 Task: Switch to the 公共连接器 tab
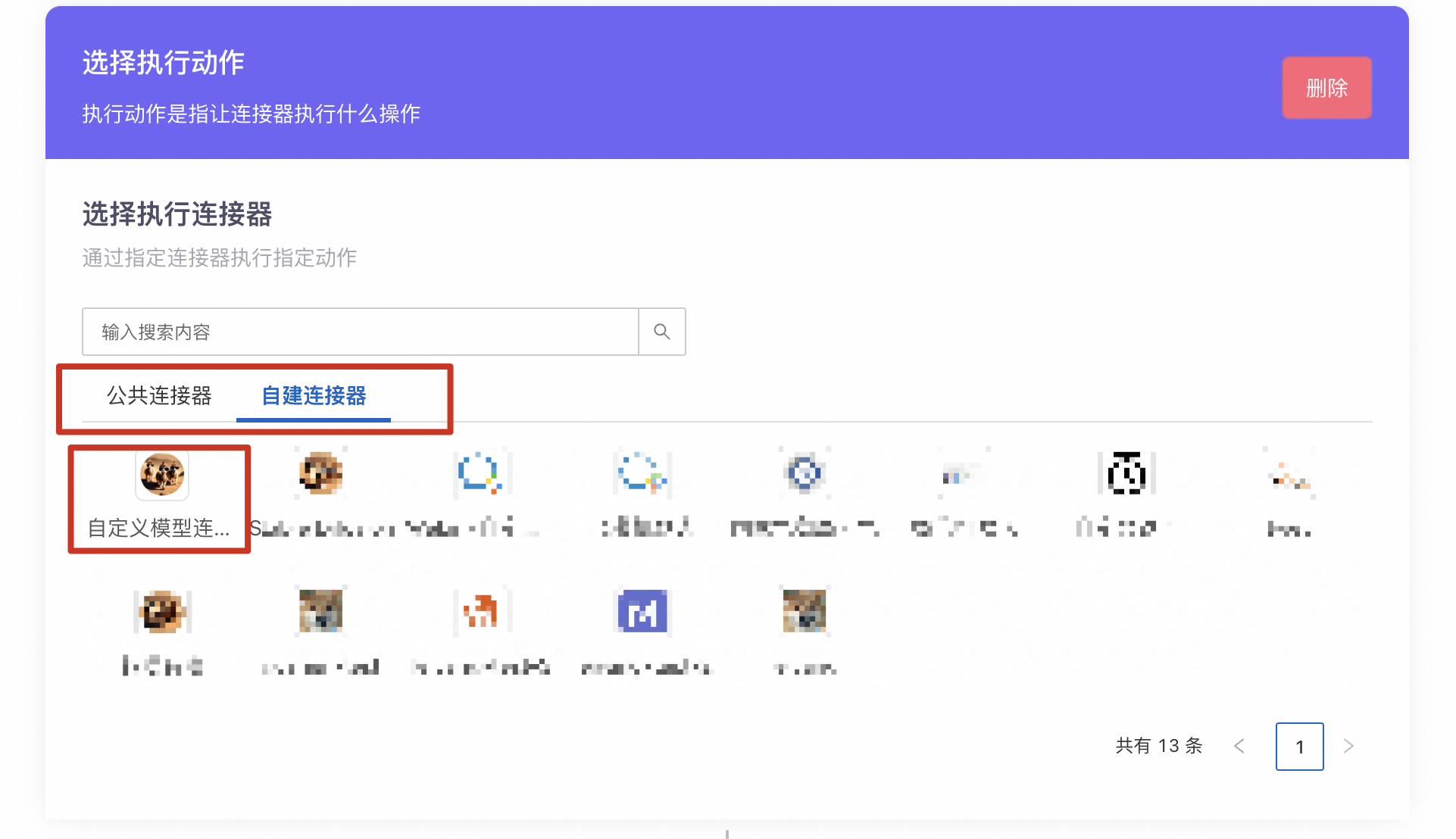(x=159, y=396)
